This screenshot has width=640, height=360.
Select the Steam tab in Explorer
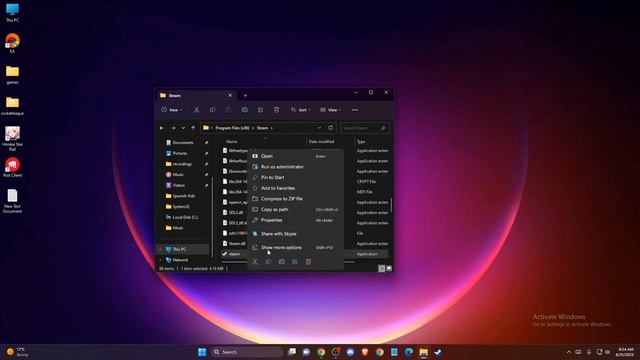[196, 96]
